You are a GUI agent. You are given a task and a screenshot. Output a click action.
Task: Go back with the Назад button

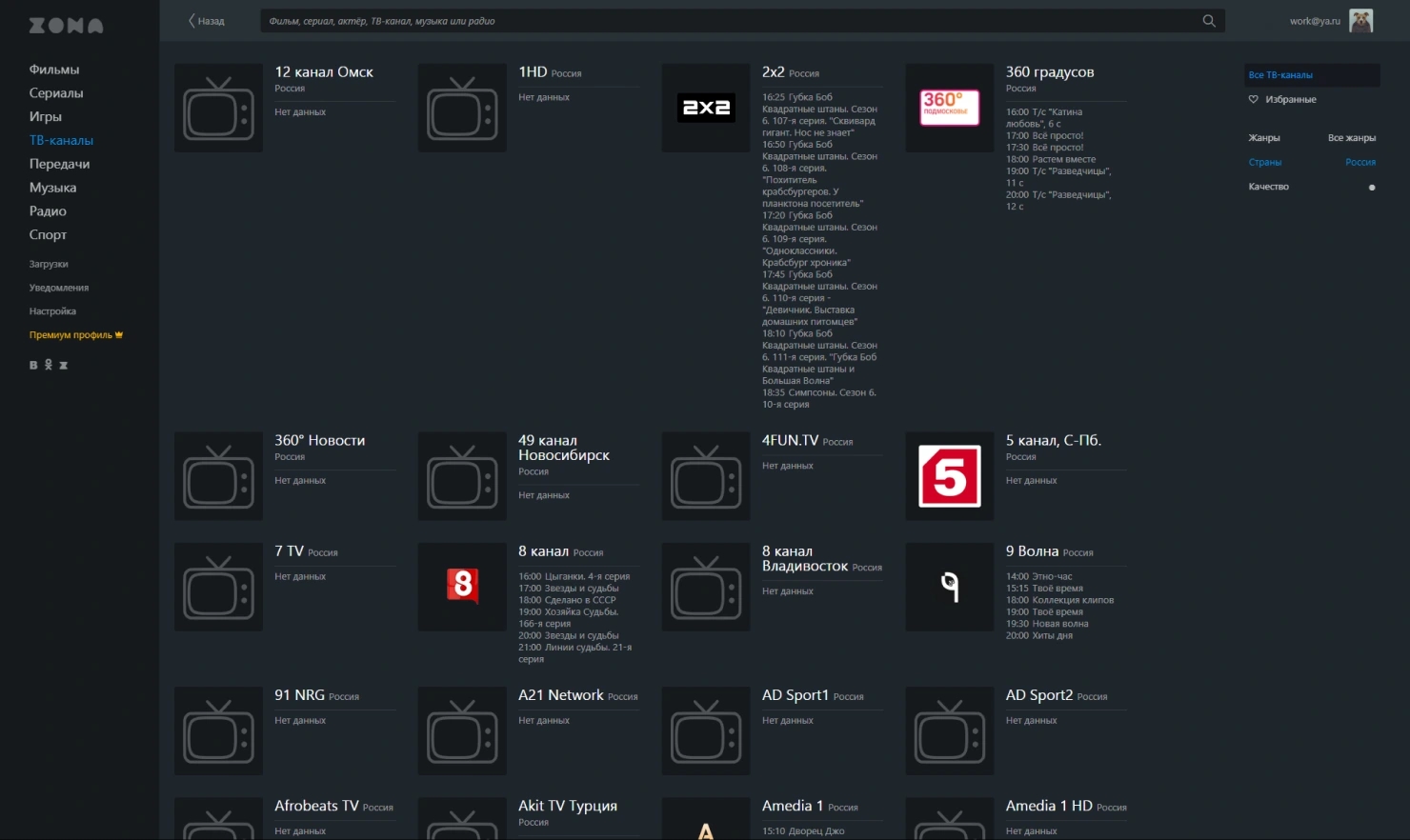(x=207, y=21)
